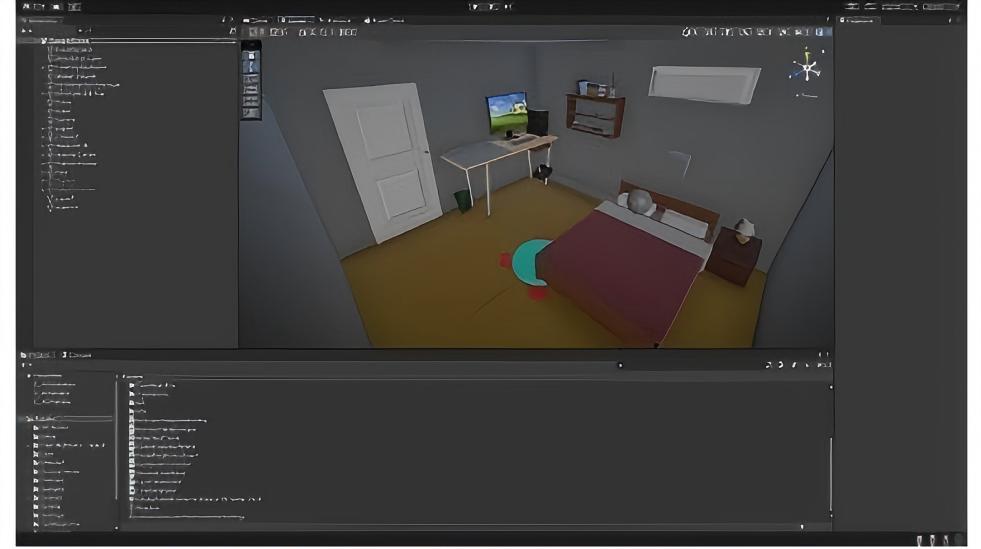Viewport: 981px width, 549px height.
Task: Select the Hand view tool in scene overlay
Action: [x=251, y=55]
